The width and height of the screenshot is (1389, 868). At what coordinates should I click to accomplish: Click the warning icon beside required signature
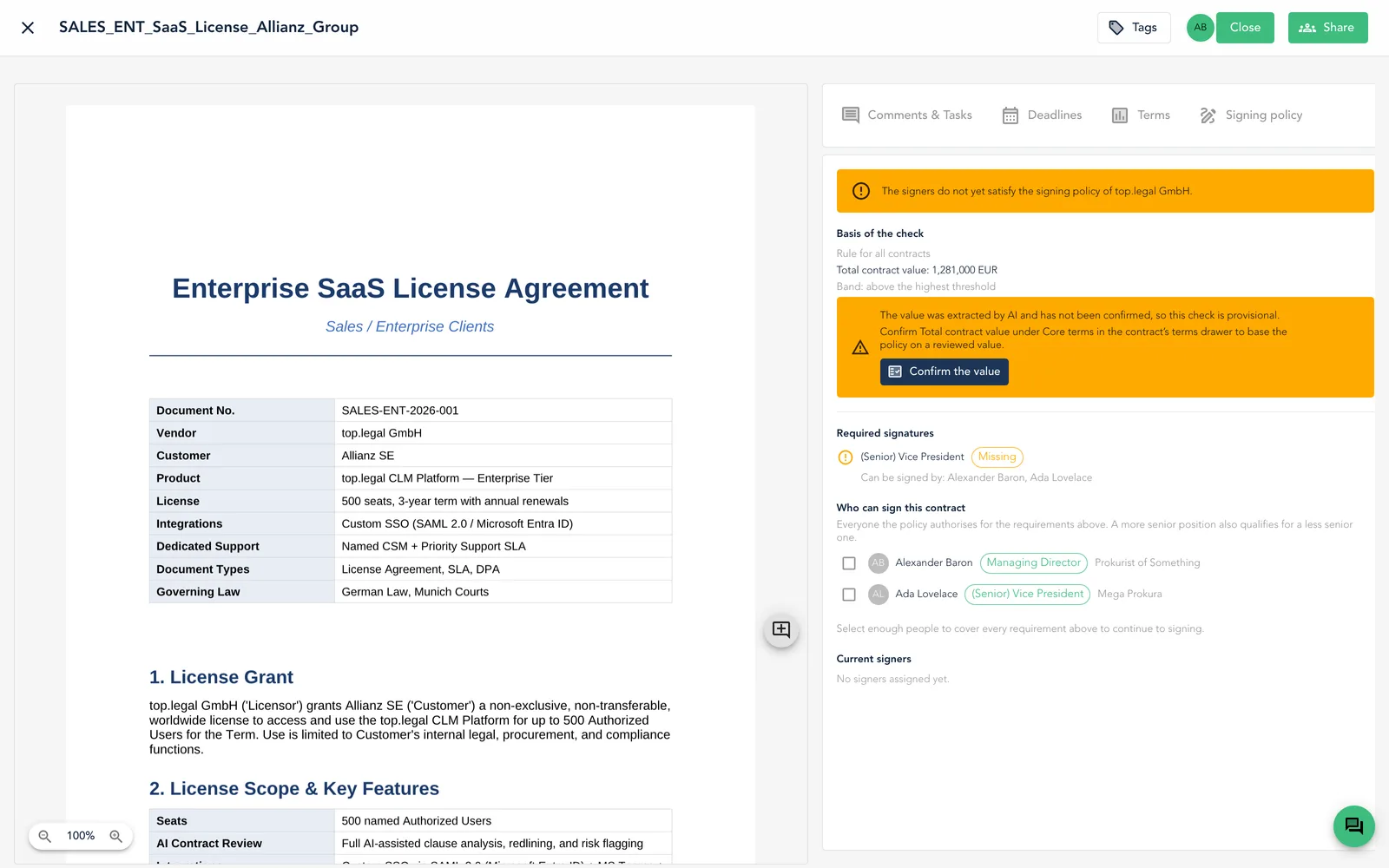click(846, 457)
